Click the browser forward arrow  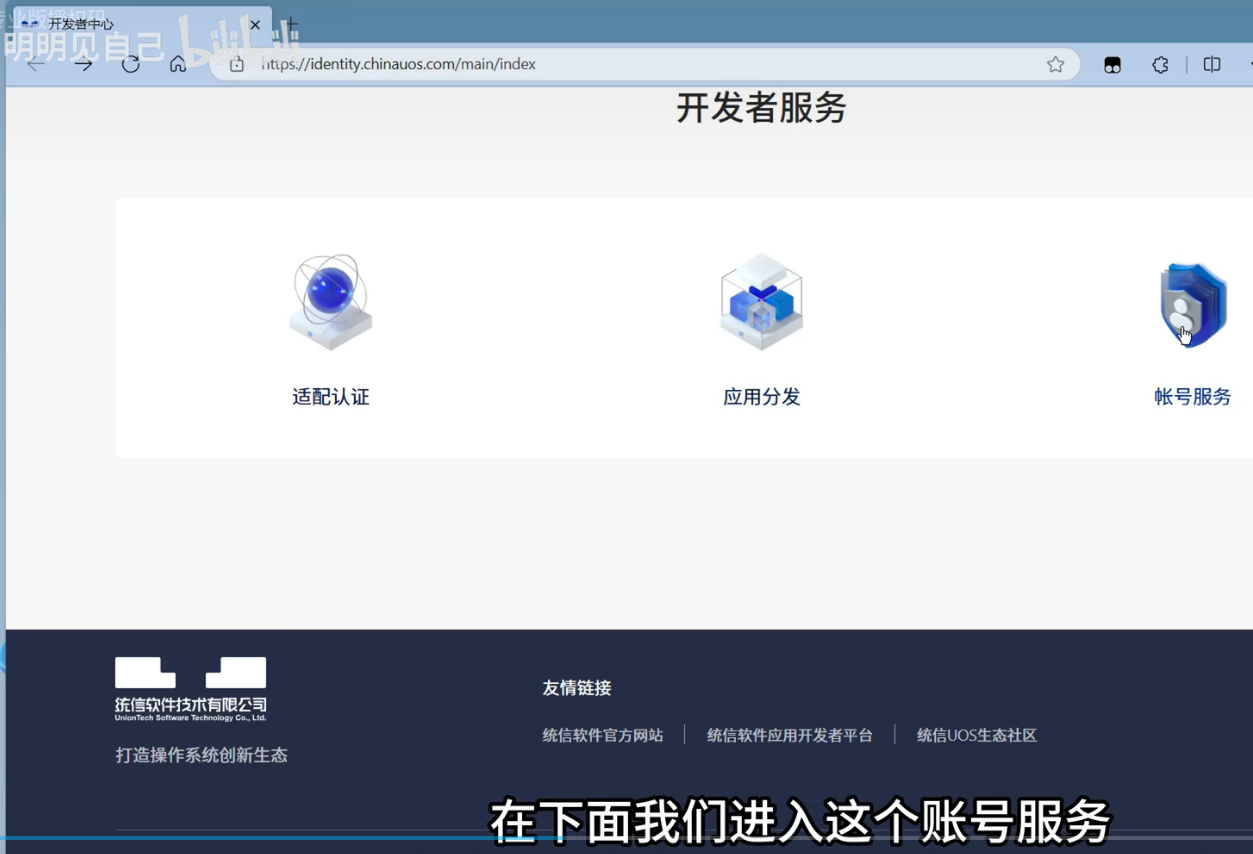point(84,64)
